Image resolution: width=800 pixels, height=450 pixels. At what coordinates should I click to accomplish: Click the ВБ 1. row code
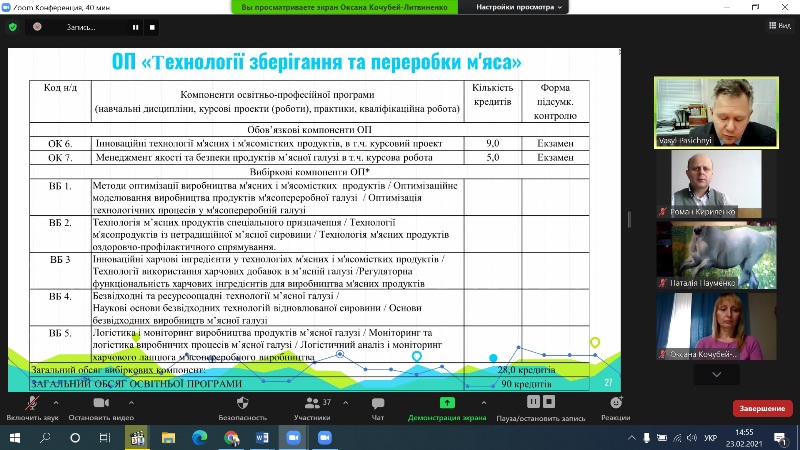pyautogui.click(x=60, y=186)
